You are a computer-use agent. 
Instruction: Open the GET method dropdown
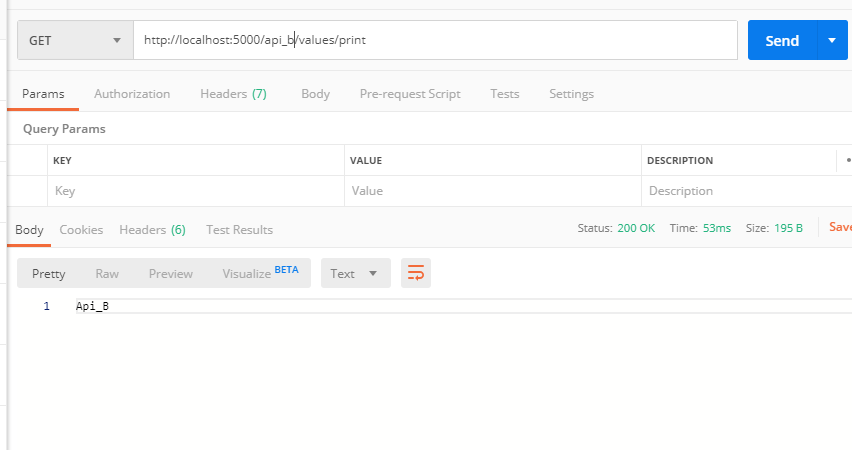(x=75, y=40)
